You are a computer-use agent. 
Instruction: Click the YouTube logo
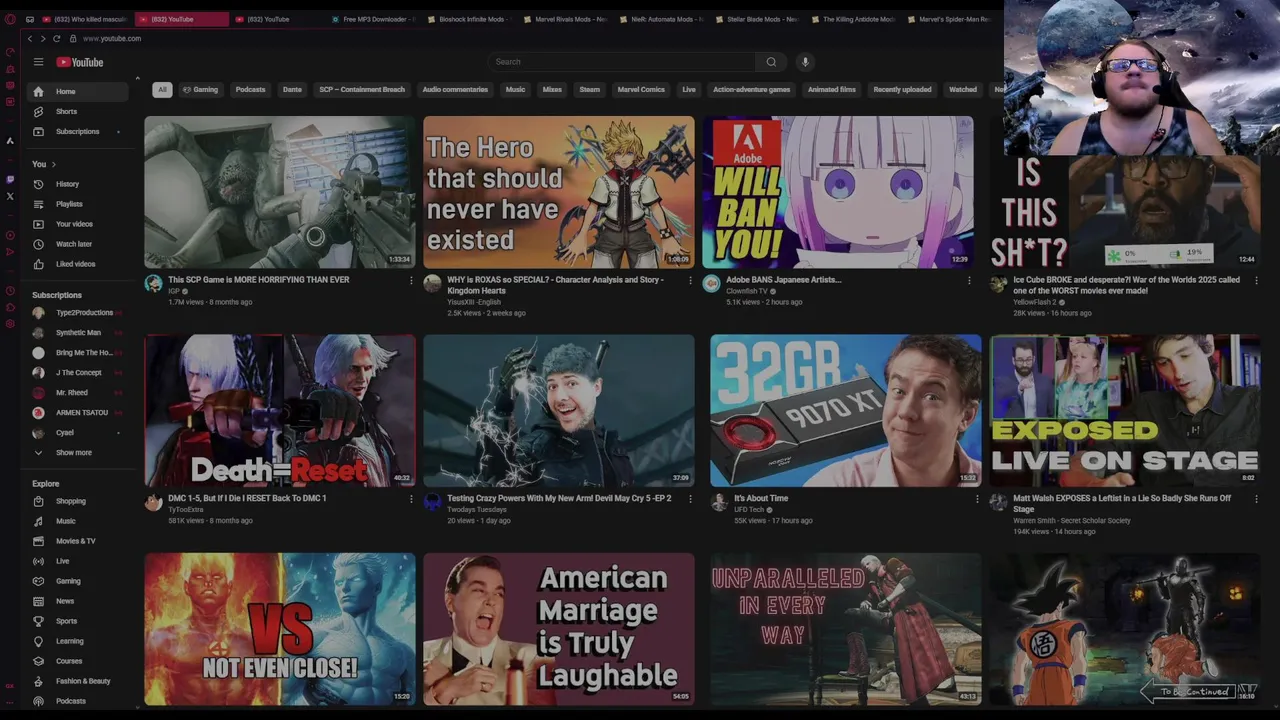tap(80, 62)
